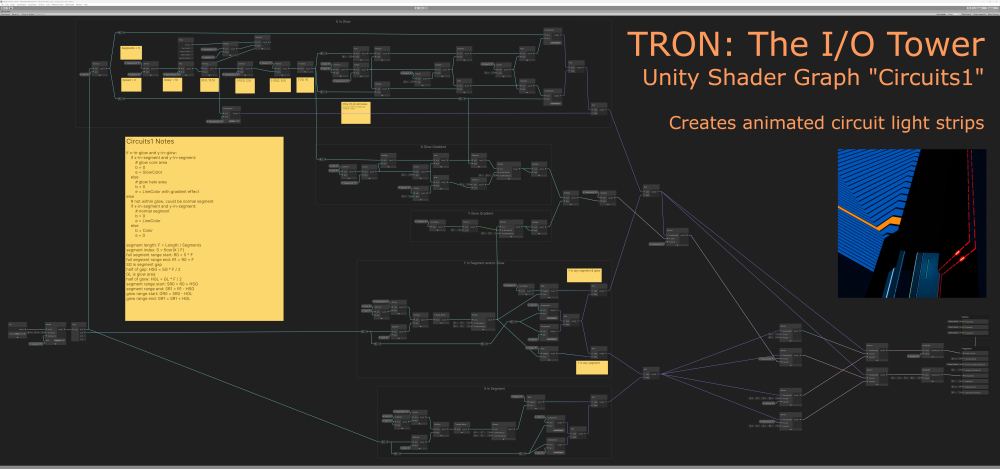Viewport: 1000px width, 469px height.
Task: Click the 'X in Glow' group title
Action: click(x=343, y=22)
